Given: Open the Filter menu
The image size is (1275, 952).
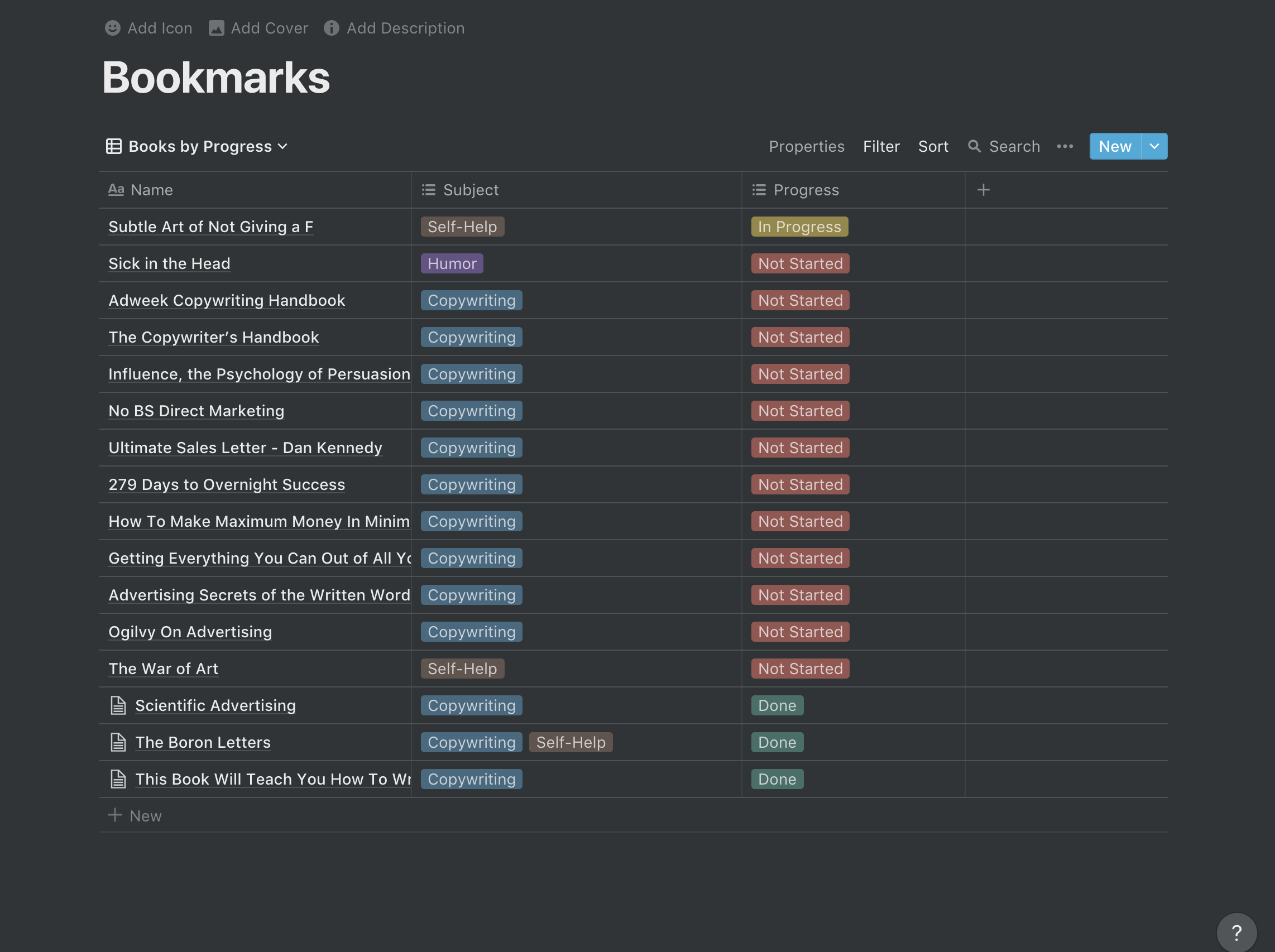Looking at the screenshot, I should [x=881, y=146].
